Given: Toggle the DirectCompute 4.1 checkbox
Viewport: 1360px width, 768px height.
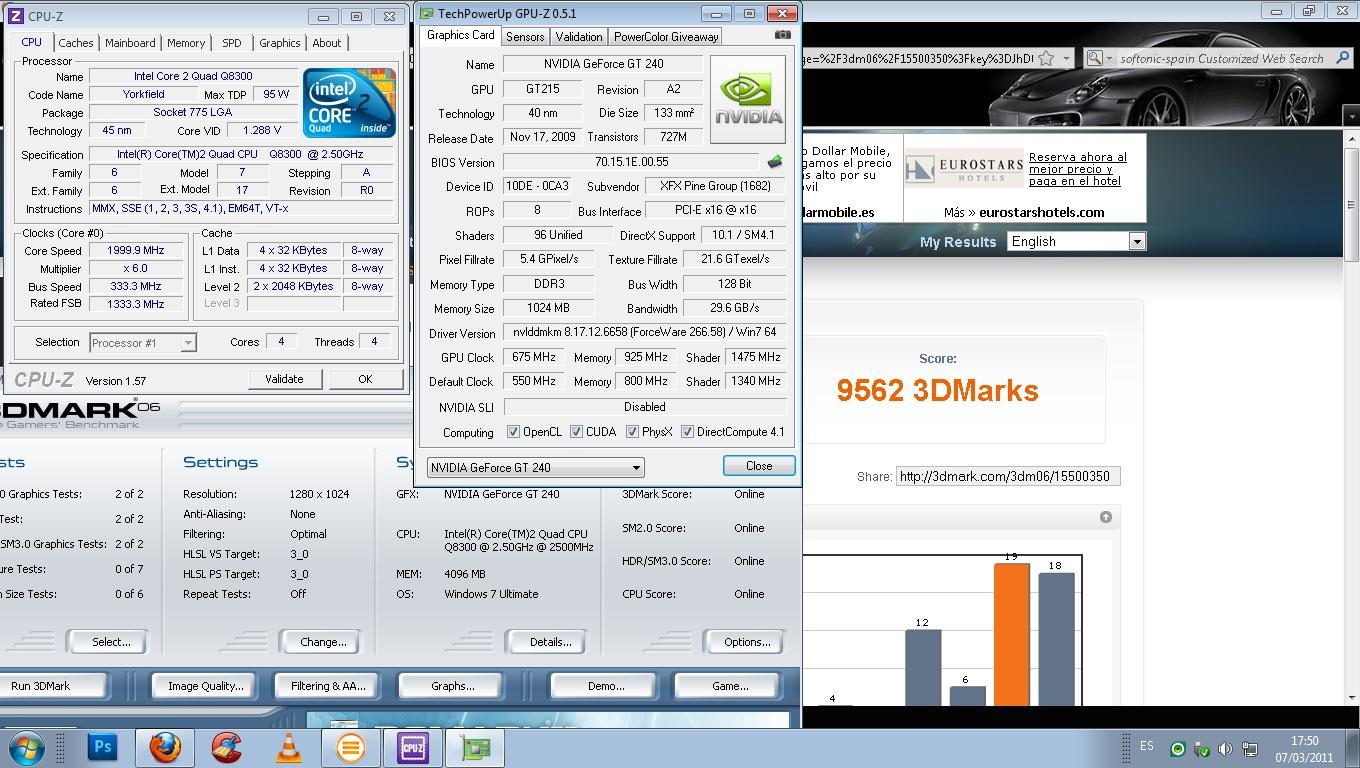Looking at the screenshot, I should pyautogui.click(x=687, y=432).
